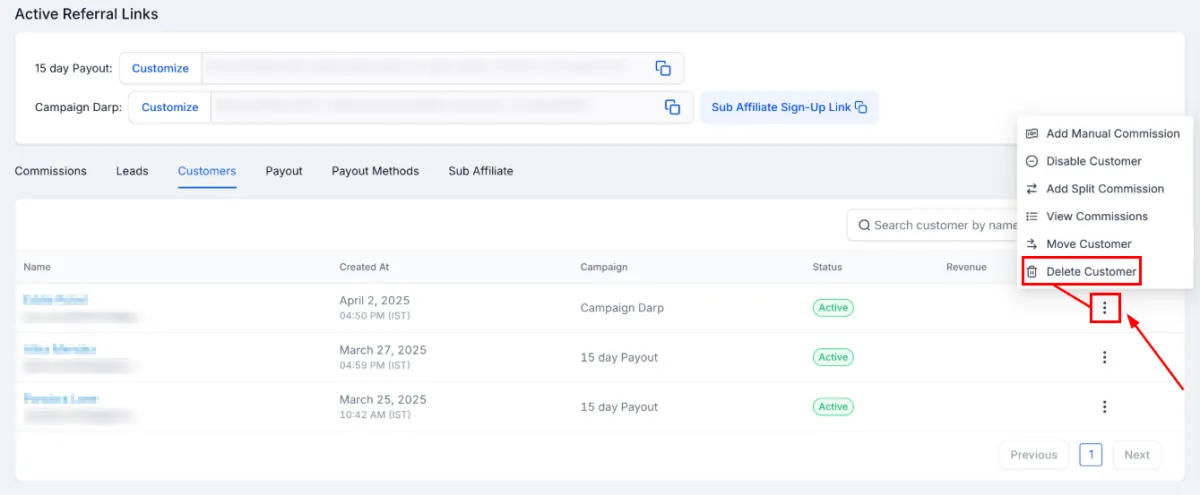This screenshot has height=495, width=1200.
Task: Click the Campaign column header
Action: click(604, 267)
